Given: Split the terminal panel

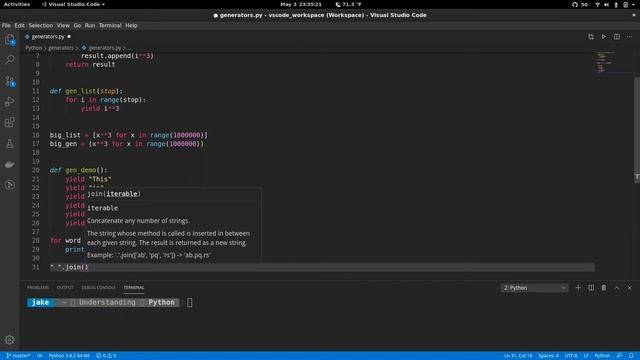Looking at the screenshot, I should 591,288.
